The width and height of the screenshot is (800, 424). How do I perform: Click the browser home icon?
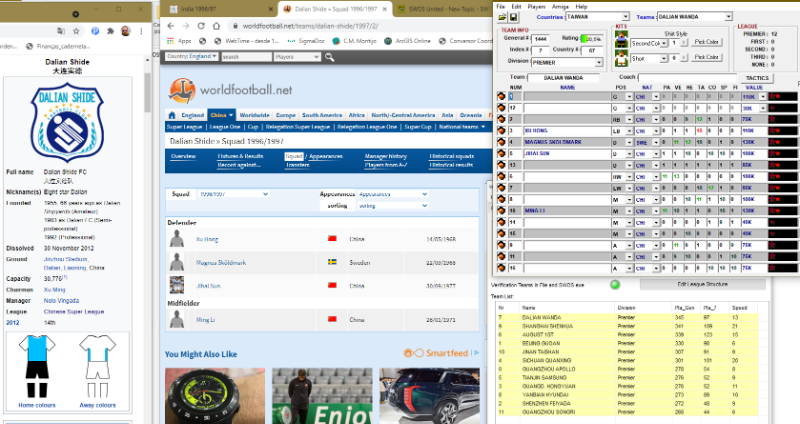(218, 25)
